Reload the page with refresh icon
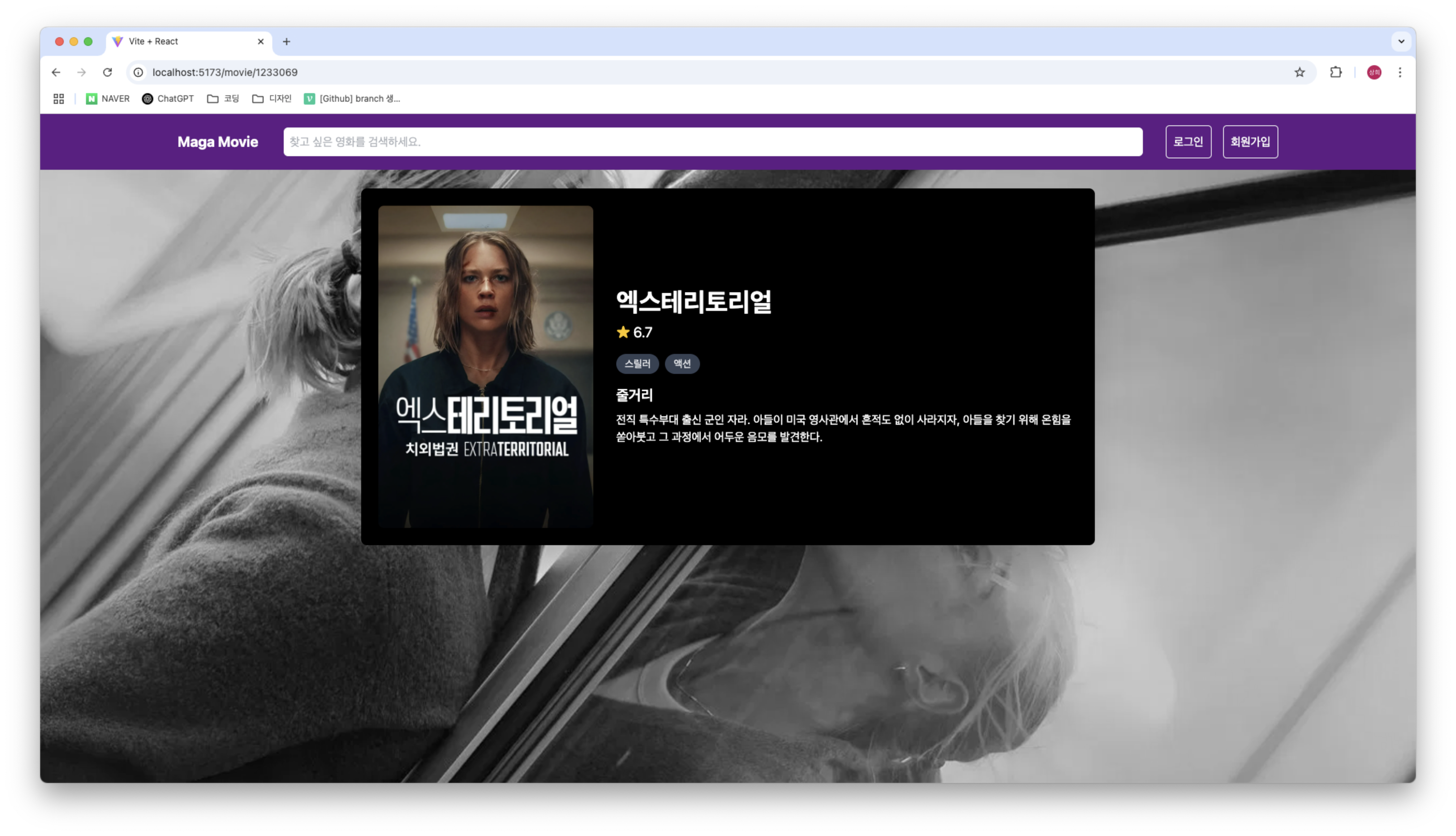 pos(107,72)
